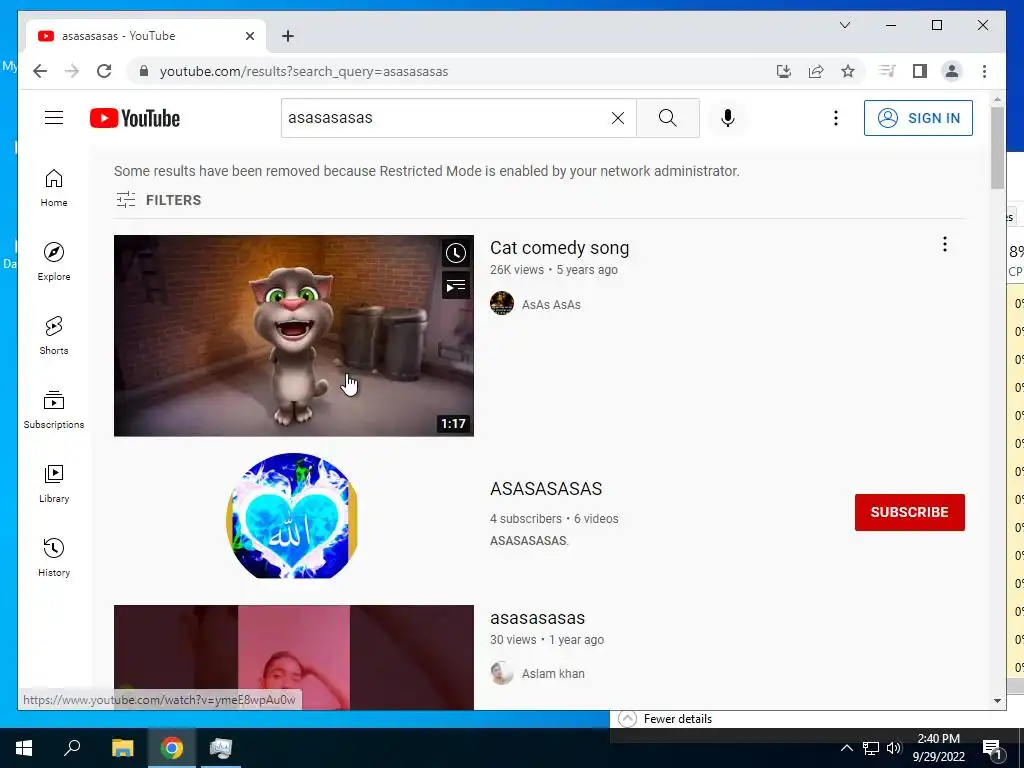This screenshot has height=768, width=1024.
Task: Open options menu for Cat comedy song
Action: [x=944, y=245]
